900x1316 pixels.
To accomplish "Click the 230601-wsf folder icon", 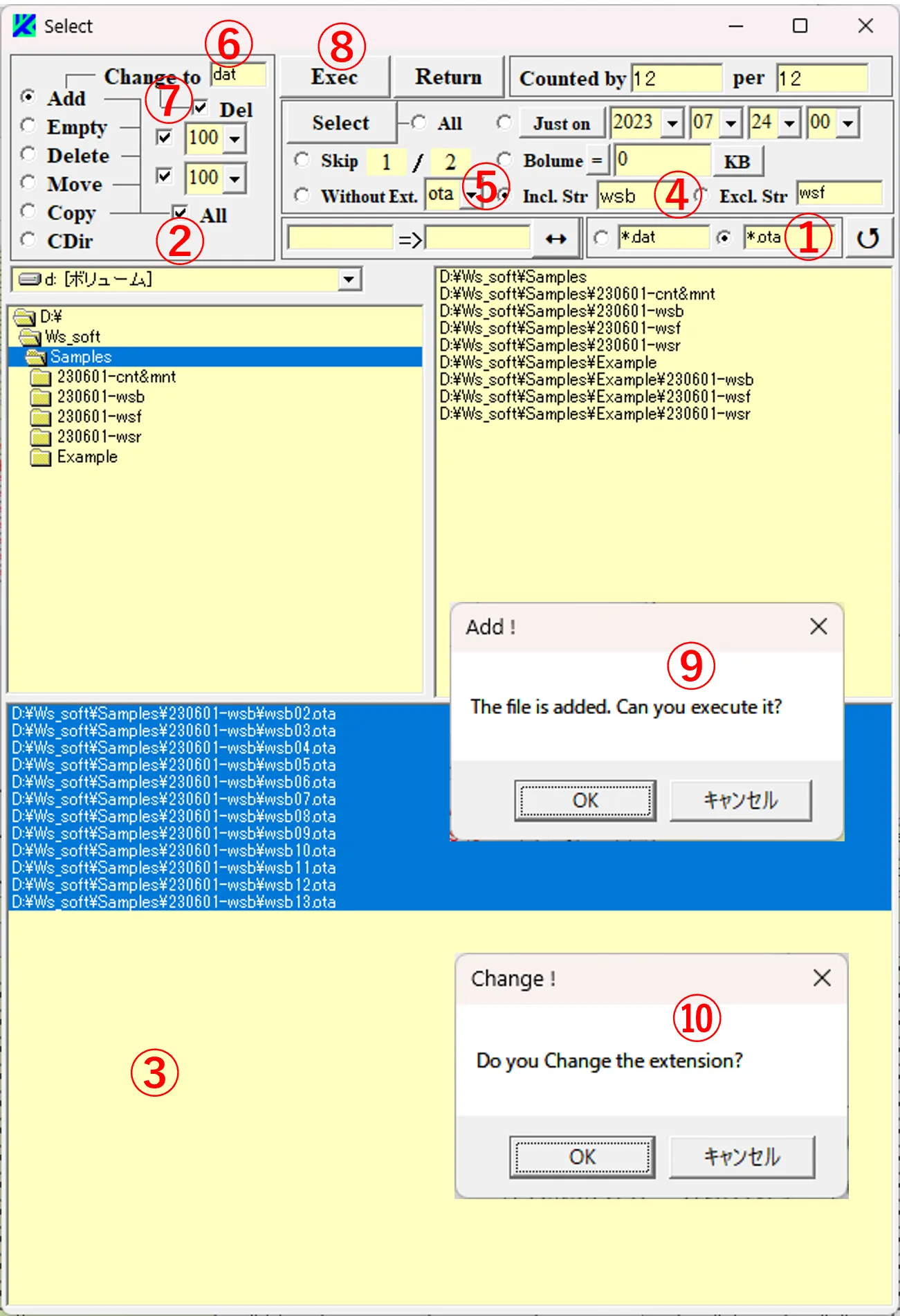I will [x=41, y=417].
